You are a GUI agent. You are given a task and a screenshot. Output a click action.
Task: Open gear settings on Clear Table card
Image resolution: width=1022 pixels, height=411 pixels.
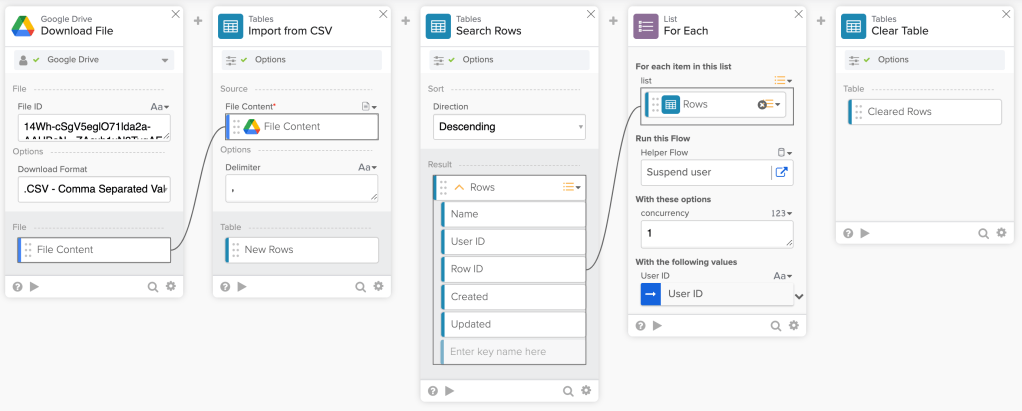(x=1001, y=233)
